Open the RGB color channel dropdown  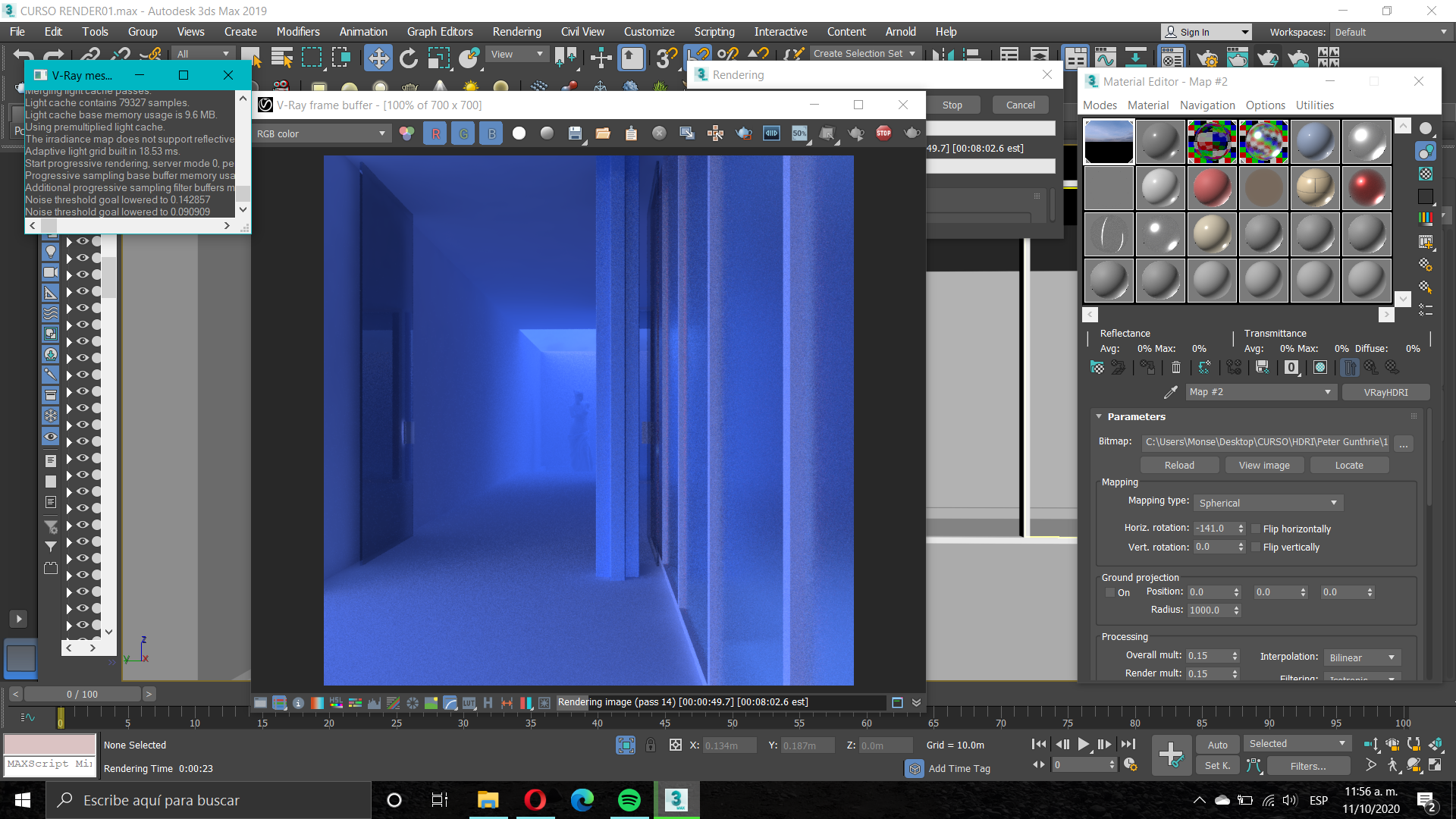[321, 133]
